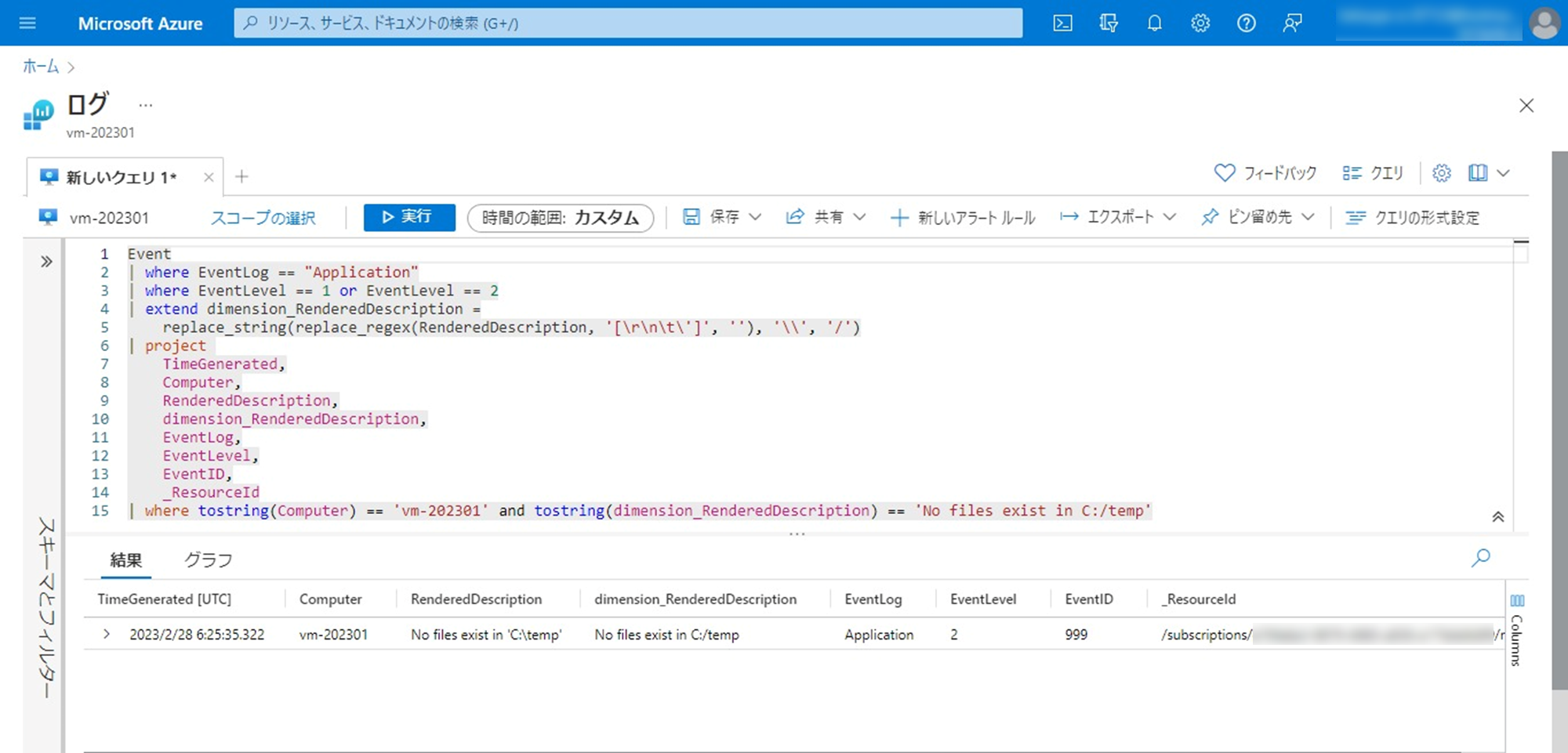Sort by TimeGenerated [UTC] column header

(x=165, y=599)
